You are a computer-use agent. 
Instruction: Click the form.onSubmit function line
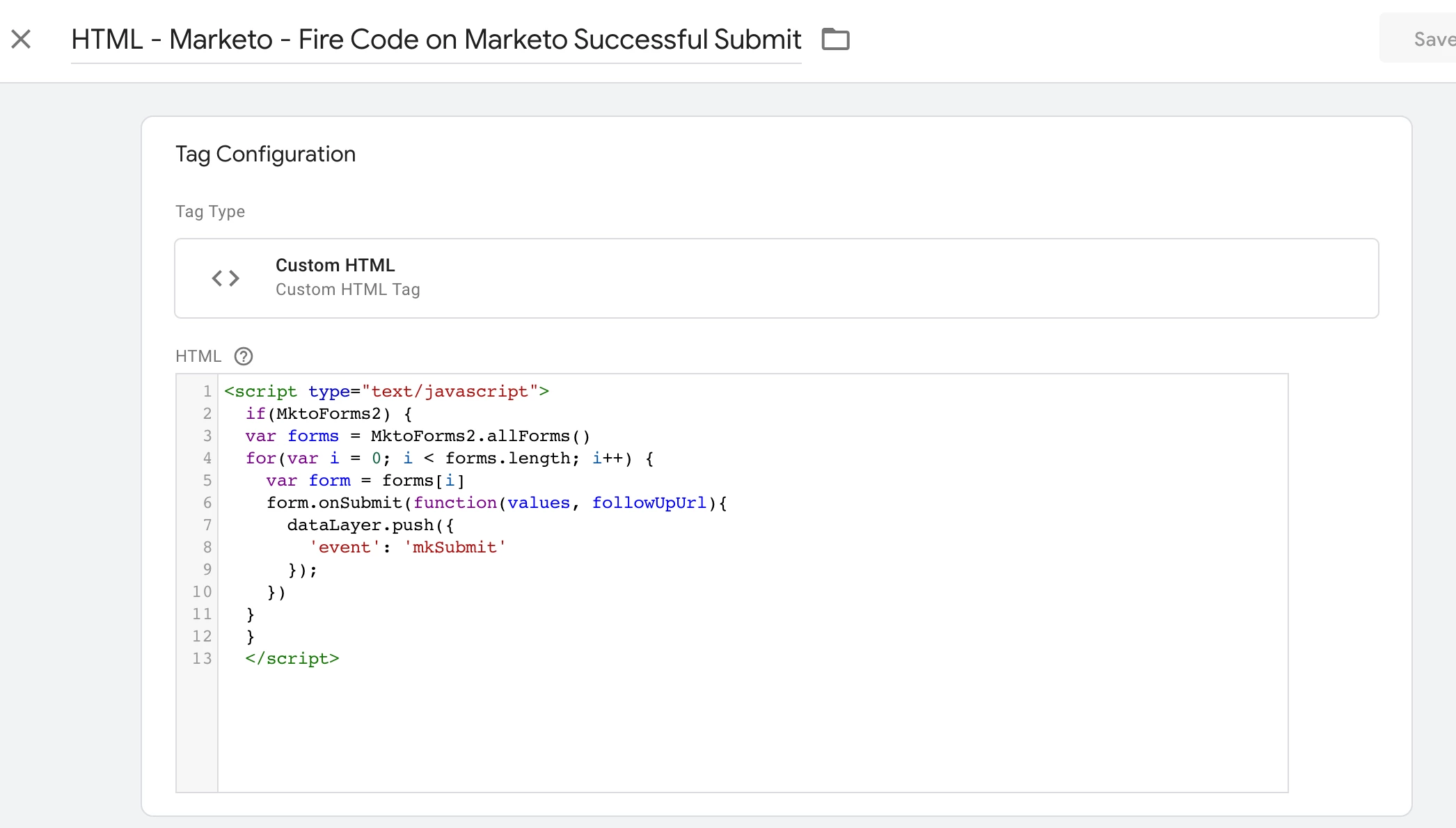click(x=496, y=503)
